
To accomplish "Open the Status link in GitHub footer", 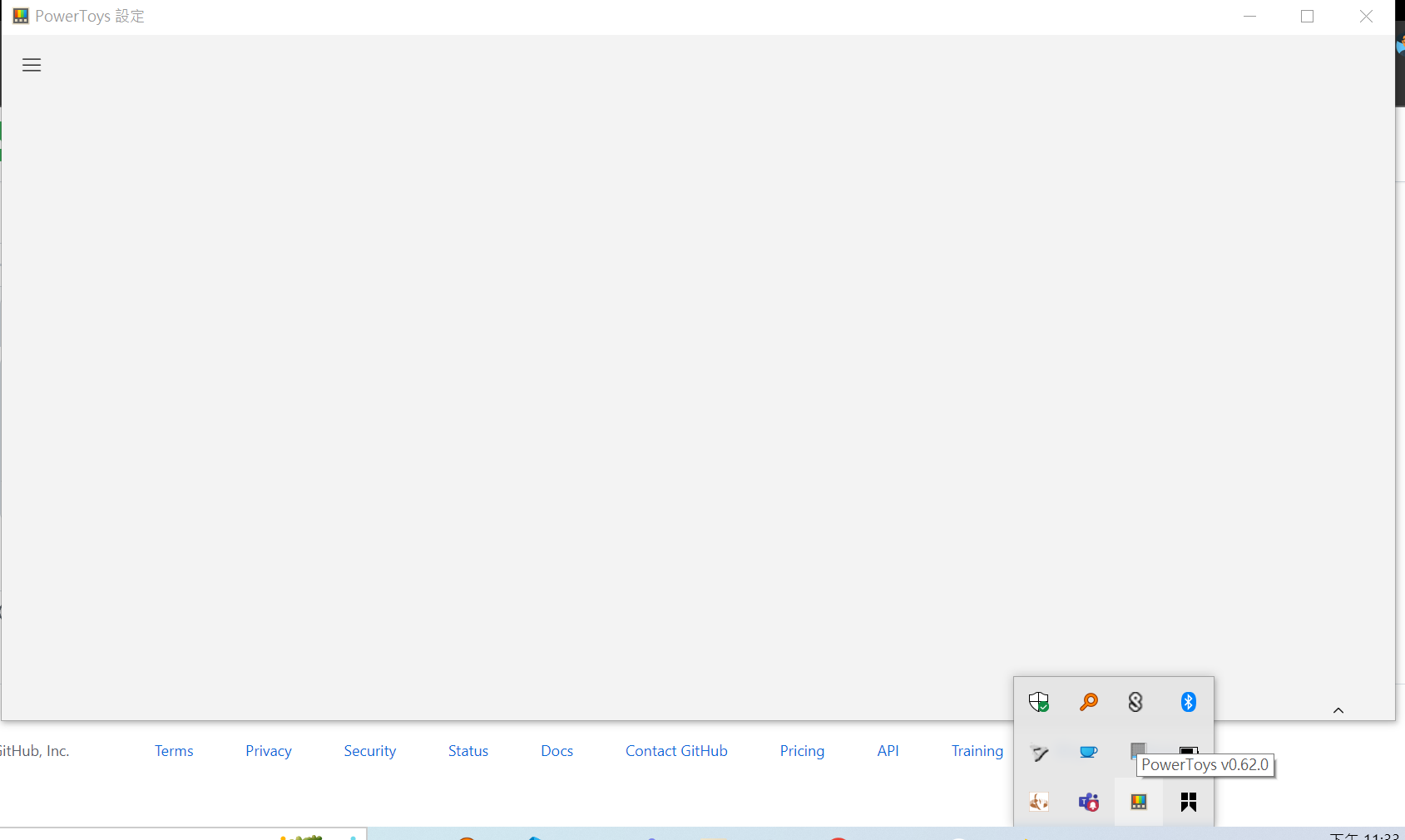I will [468, 751].
